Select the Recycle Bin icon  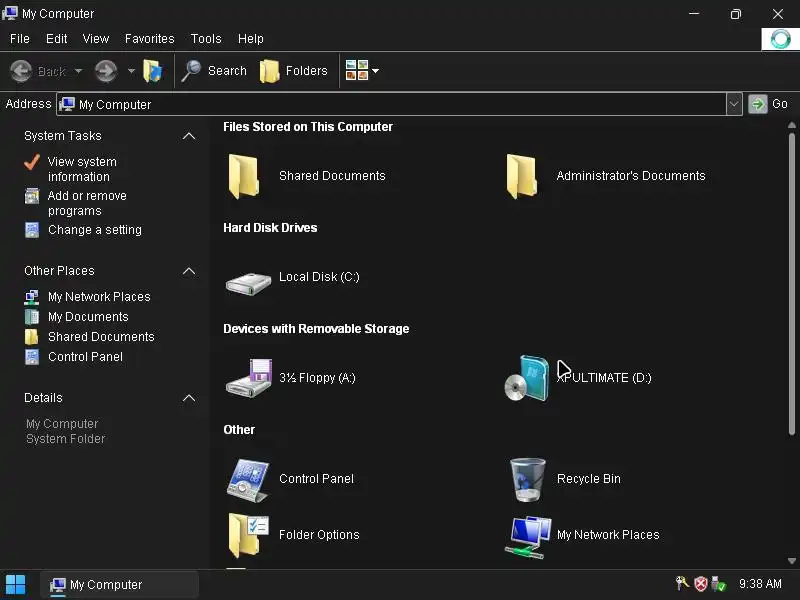coord(528,480)
